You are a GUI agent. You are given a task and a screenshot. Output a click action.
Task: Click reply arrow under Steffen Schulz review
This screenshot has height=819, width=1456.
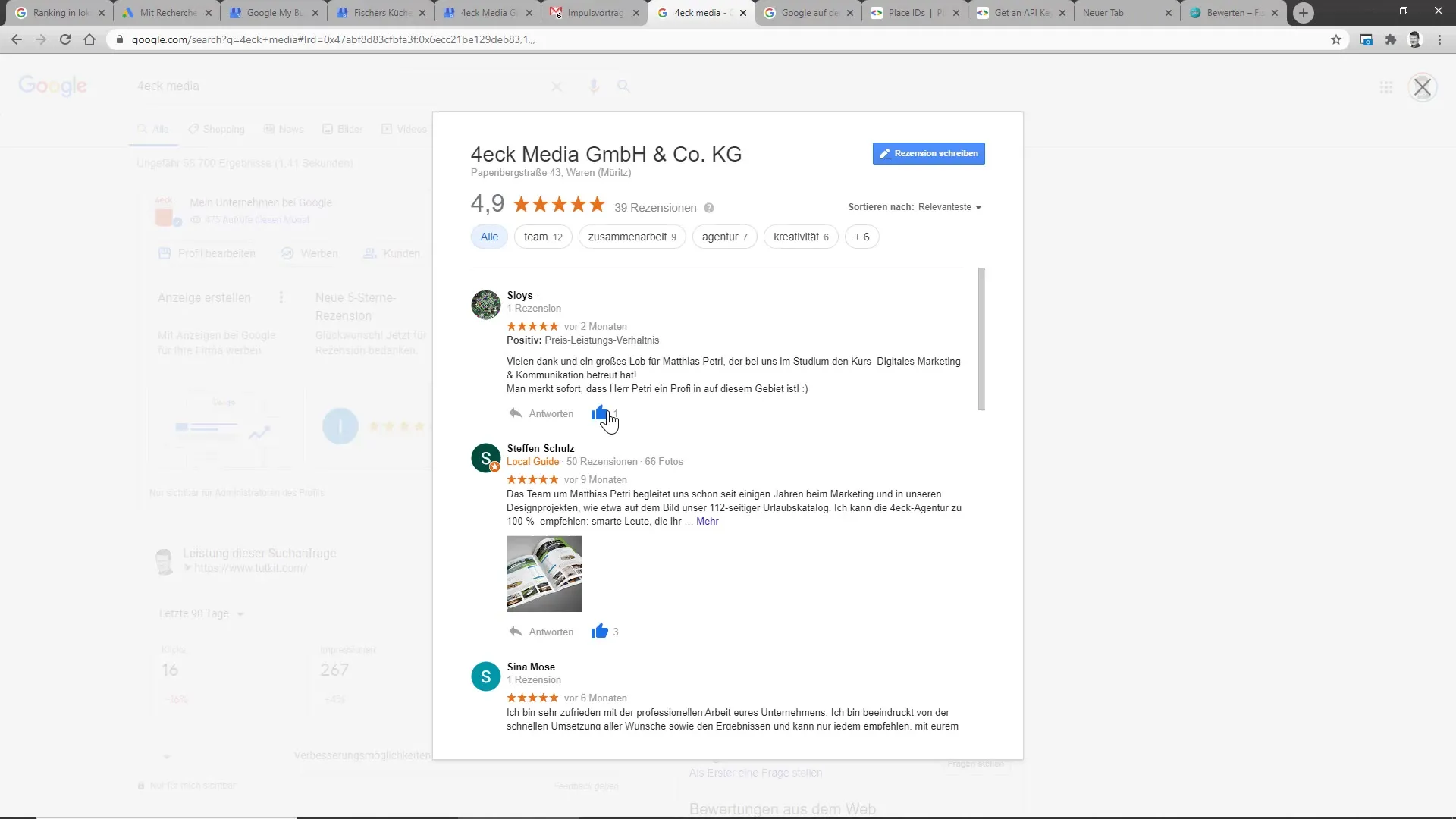(x=516, y=632)
